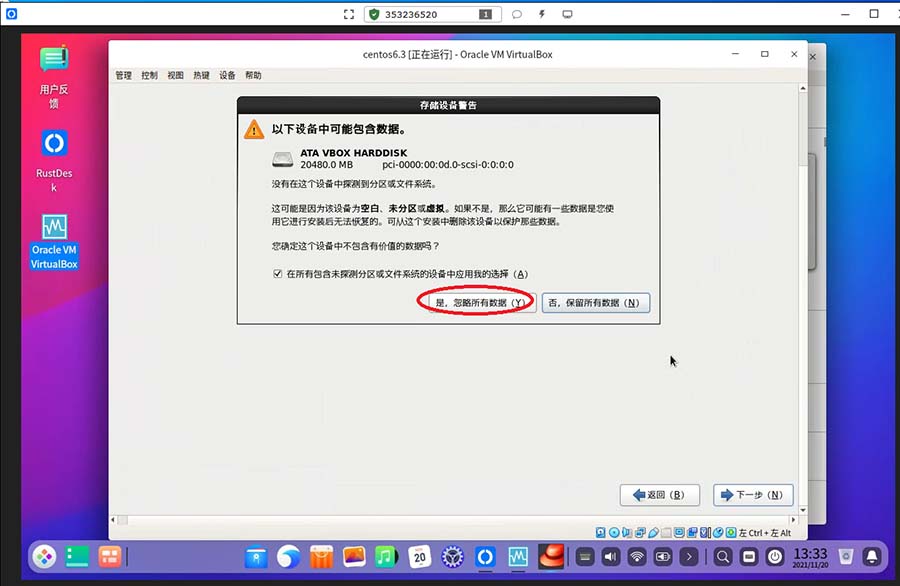
Task: Open the blue browser swirl icon in dock
Action: tap(288, 557)
